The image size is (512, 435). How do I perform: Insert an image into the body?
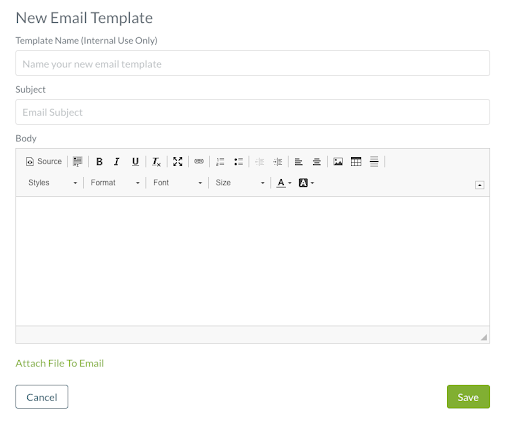click(x=338, y=162)
